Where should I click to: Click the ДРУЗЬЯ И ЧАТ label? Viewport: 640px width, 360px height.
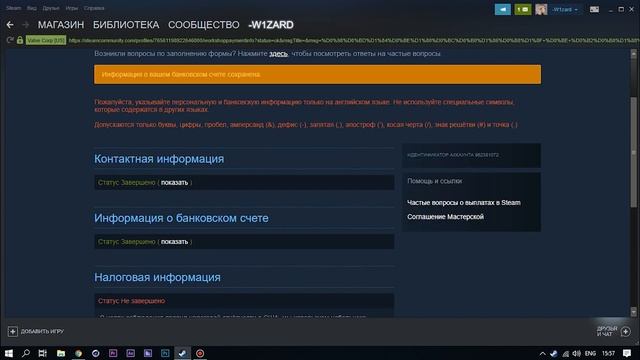click(x=607, y=331)
